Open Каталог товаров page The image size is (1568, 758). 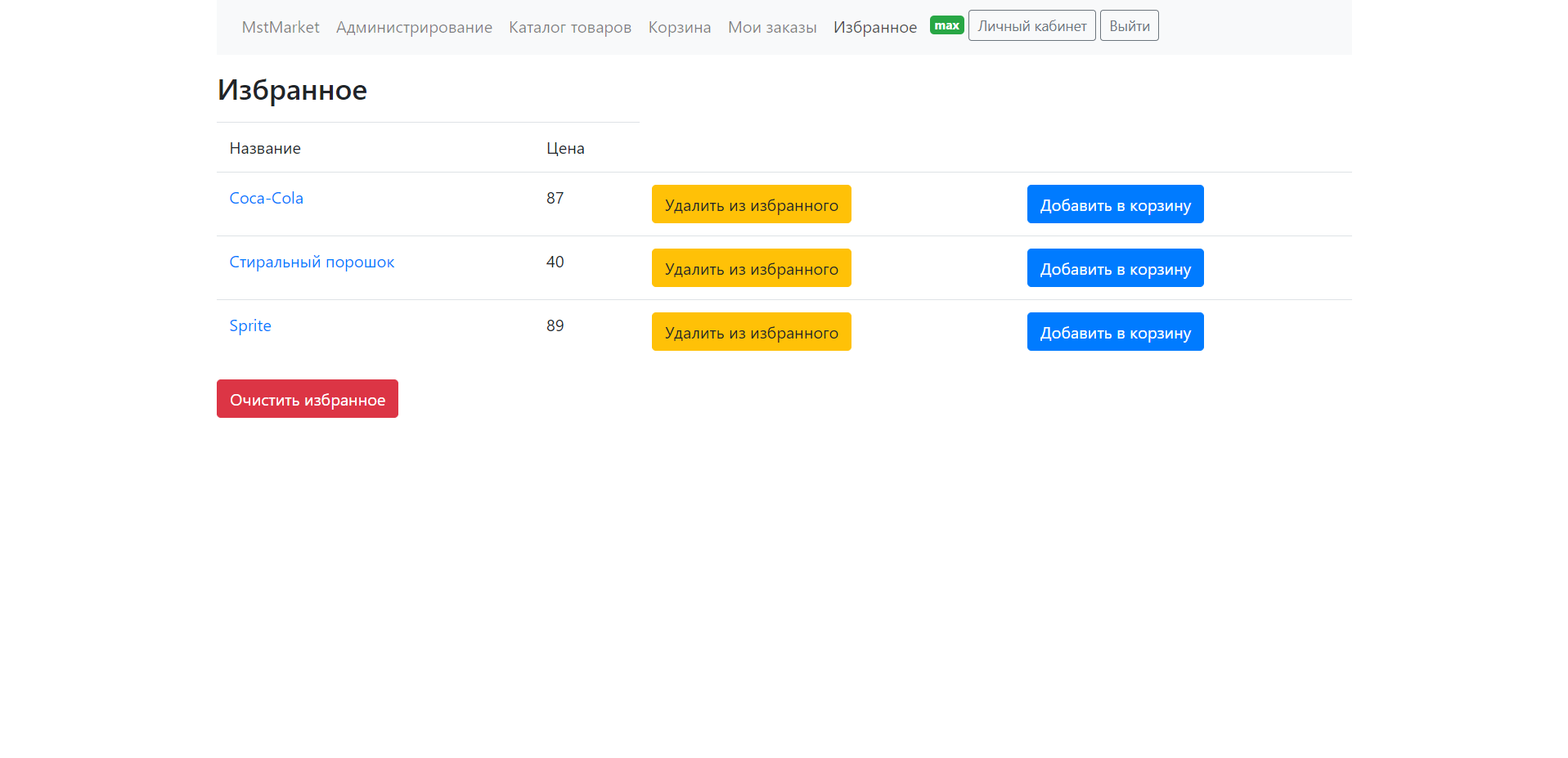[570, 27]
